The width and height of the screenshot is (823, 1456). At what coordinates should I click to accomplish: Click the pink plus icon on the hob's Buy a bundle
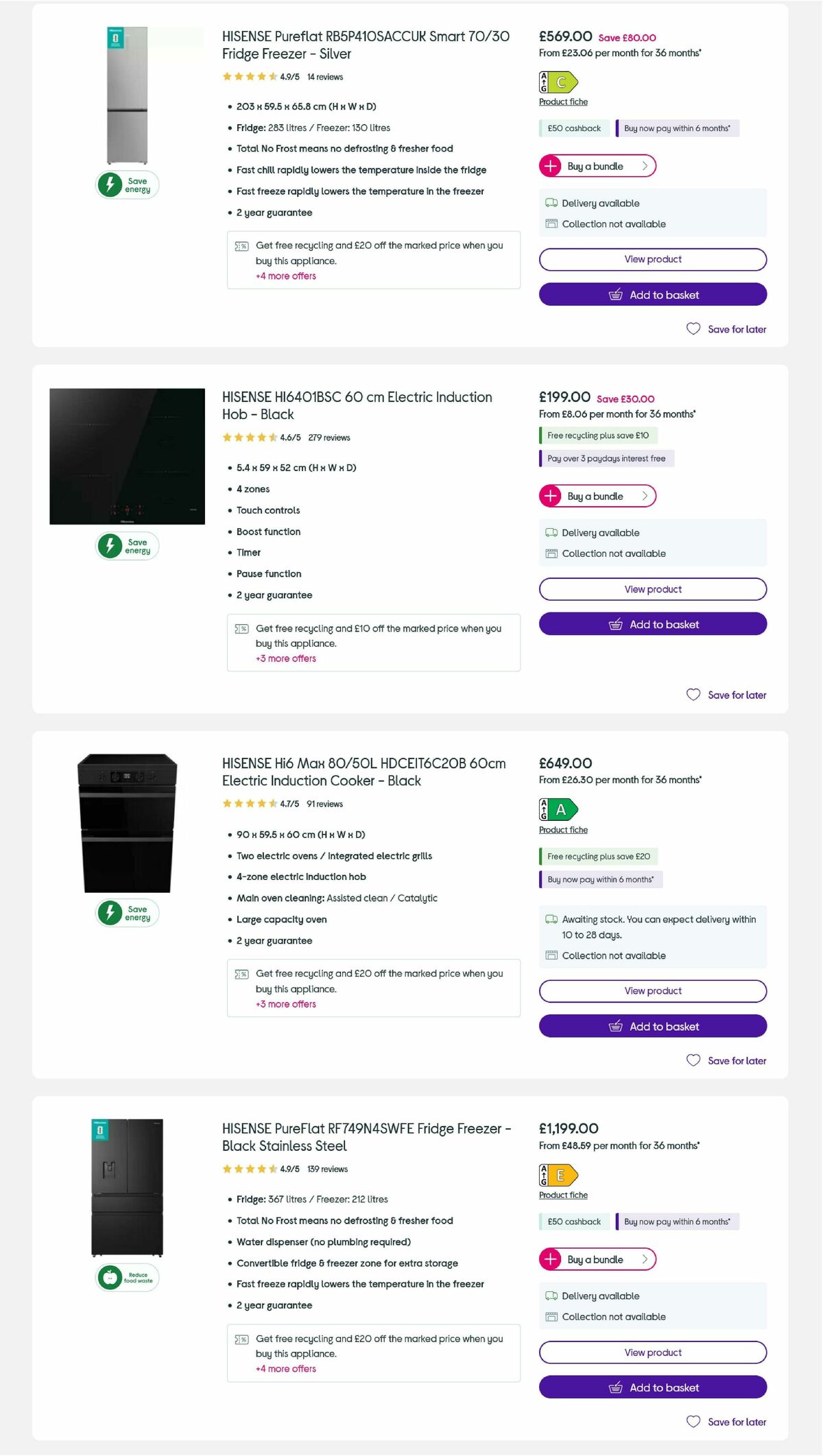[x=550, y=496]
